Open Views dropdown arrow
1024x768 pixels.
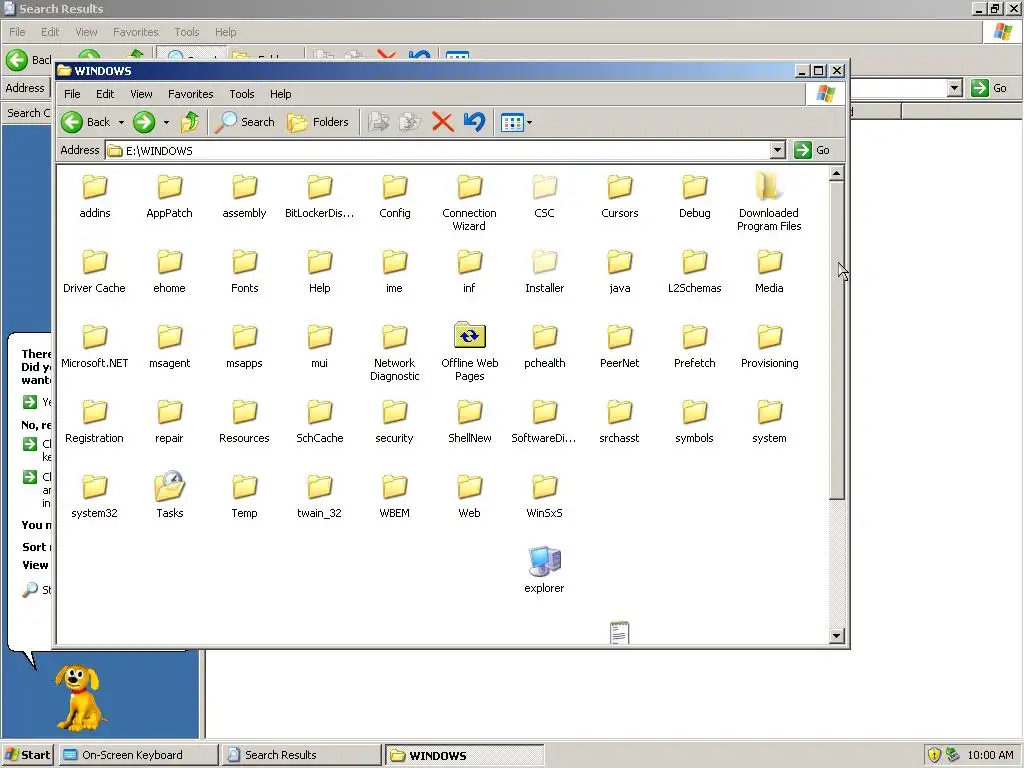529,122
